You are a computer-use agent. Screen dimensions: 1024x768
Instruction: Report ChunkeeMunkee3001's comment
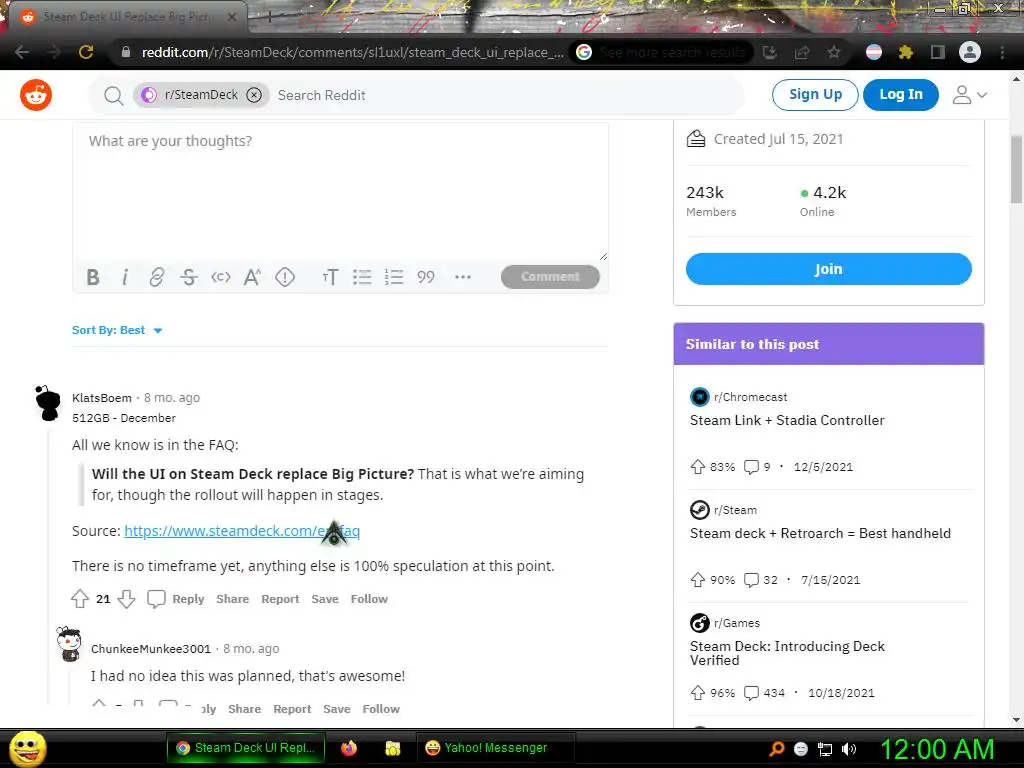pos(292,709)
